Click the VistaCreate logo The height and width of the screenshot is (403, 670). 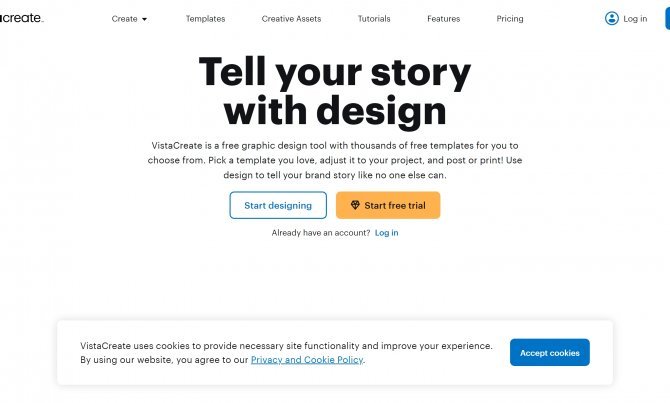pos(21,18)
